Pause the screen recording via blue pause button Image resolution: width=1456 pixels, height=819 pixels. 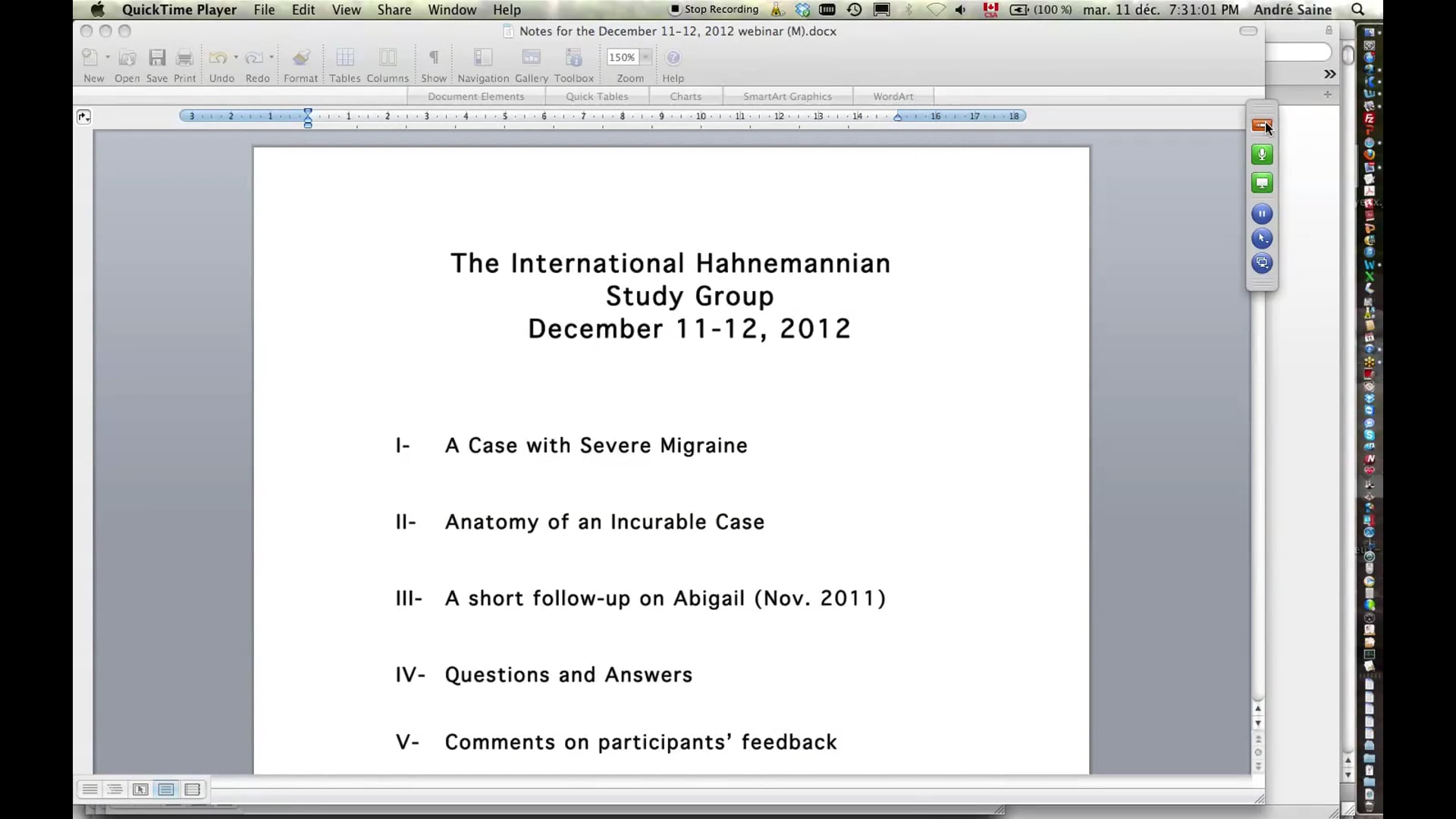(1261, 213)
